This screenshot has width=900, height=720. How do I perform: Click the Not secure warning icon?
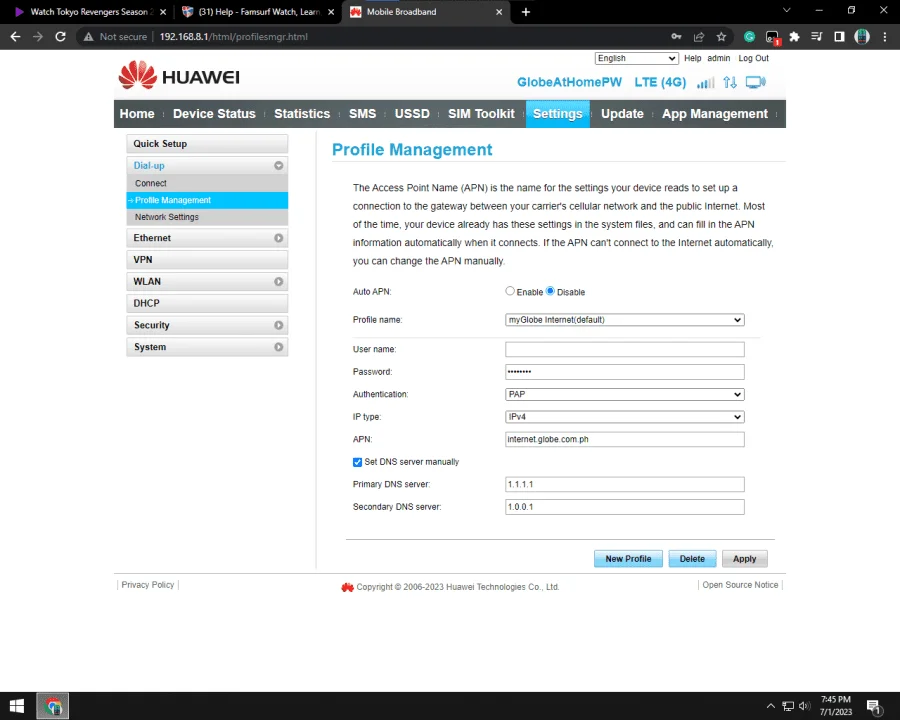[88, 37]
